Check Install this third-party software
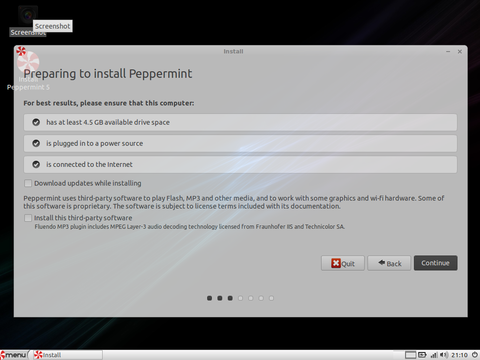480x360 pixels. tap(28, 218)
